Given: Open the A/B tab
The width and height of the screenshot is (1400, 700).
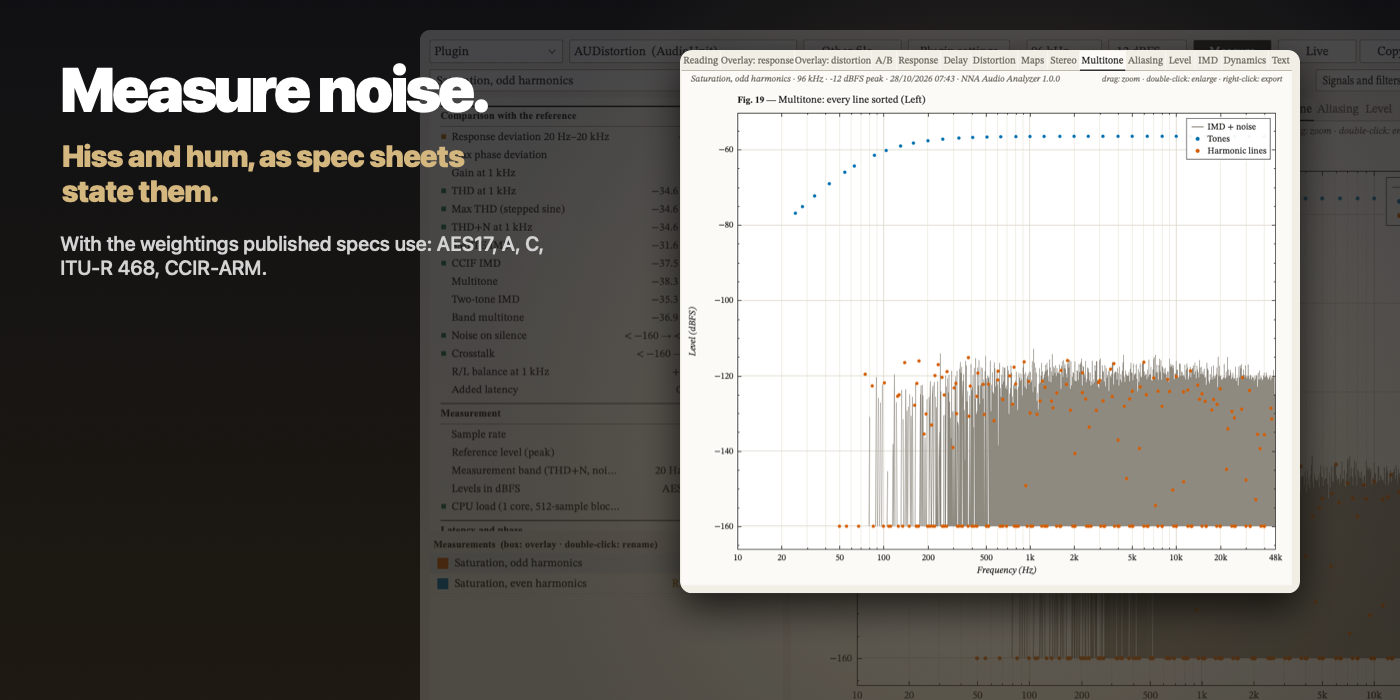Looking at the screenshot, I should coord(884,61).
